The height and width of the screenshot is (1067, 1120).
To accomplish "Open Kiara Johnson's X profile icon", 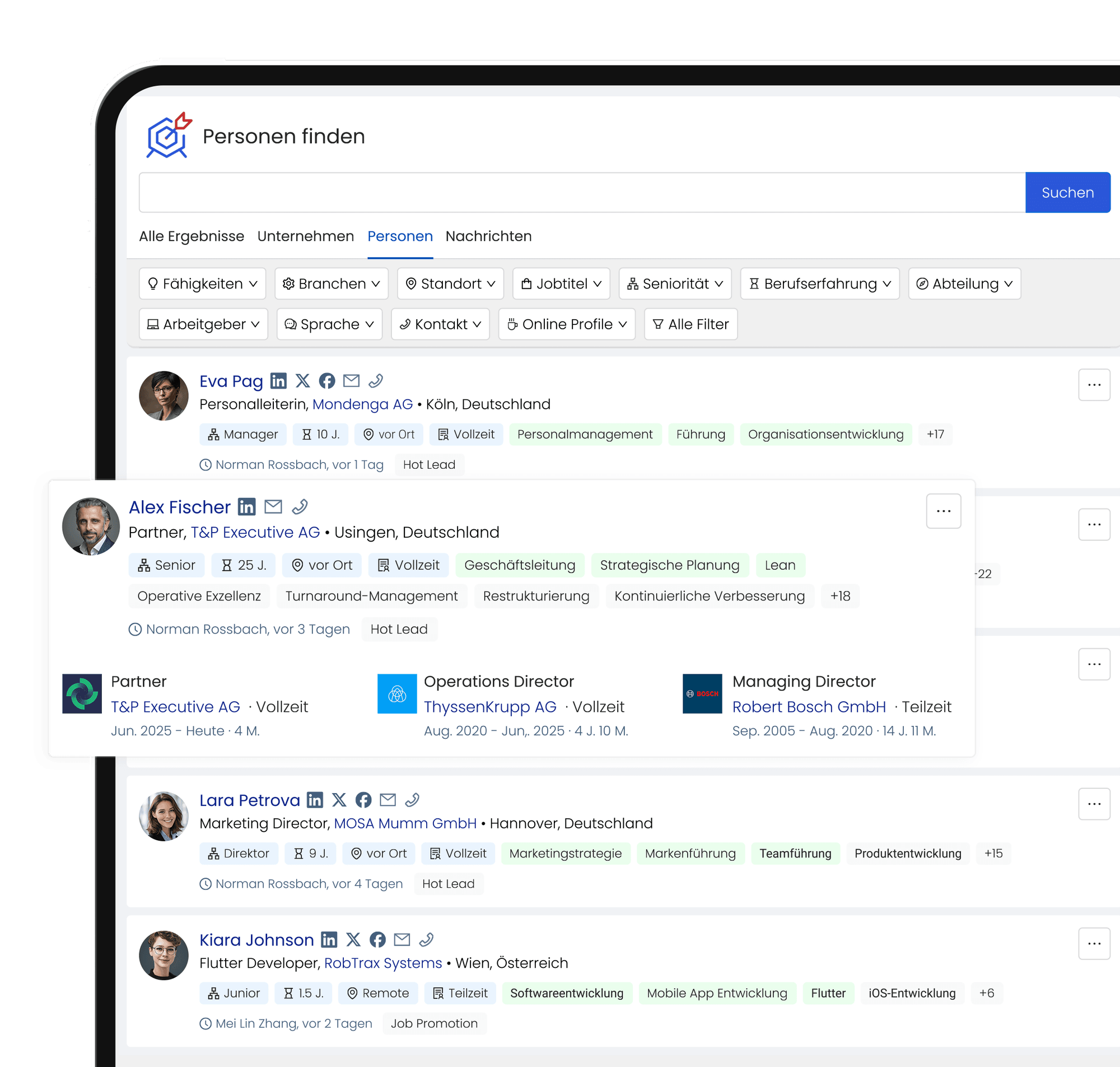I will click(x=353, y=940).
